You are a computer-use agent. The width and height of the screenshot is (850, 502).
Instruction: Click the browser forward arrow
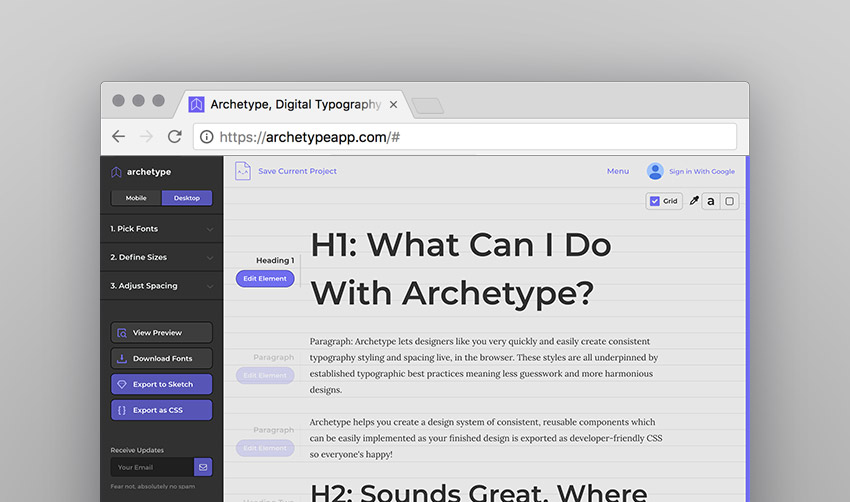click(146, 137)
